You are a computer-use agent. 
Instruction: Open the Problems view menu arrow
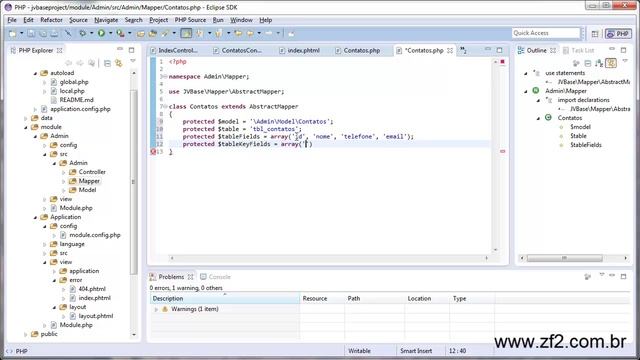(601, 275)
